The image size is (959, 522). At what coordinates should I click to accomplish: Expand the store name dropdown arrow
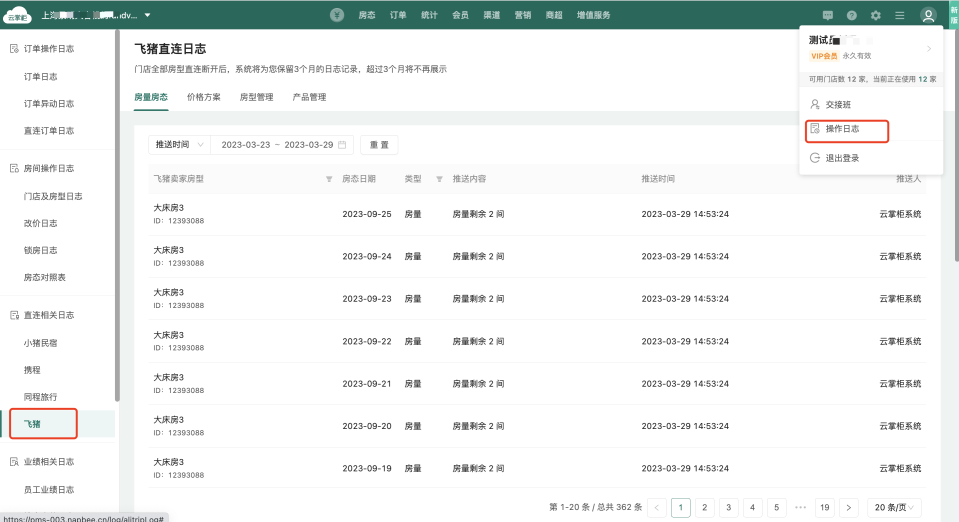(148, 15)
